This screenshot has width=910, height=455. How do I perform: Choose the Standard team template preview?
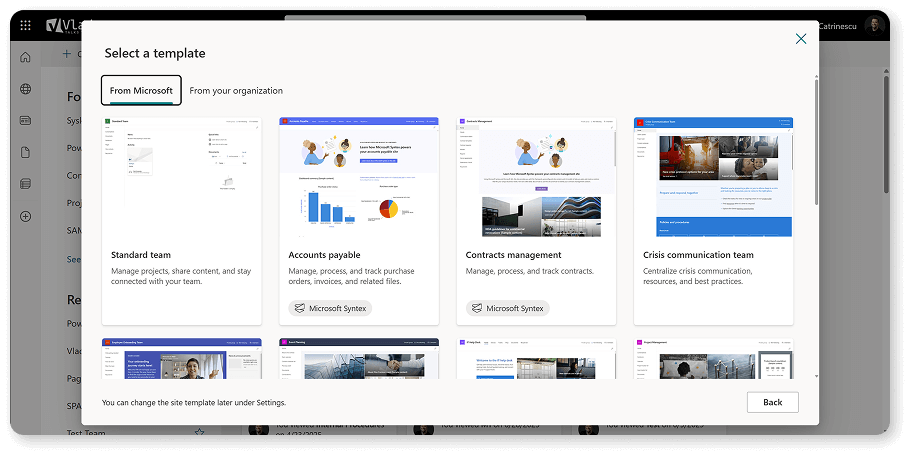tap(182, 178)
